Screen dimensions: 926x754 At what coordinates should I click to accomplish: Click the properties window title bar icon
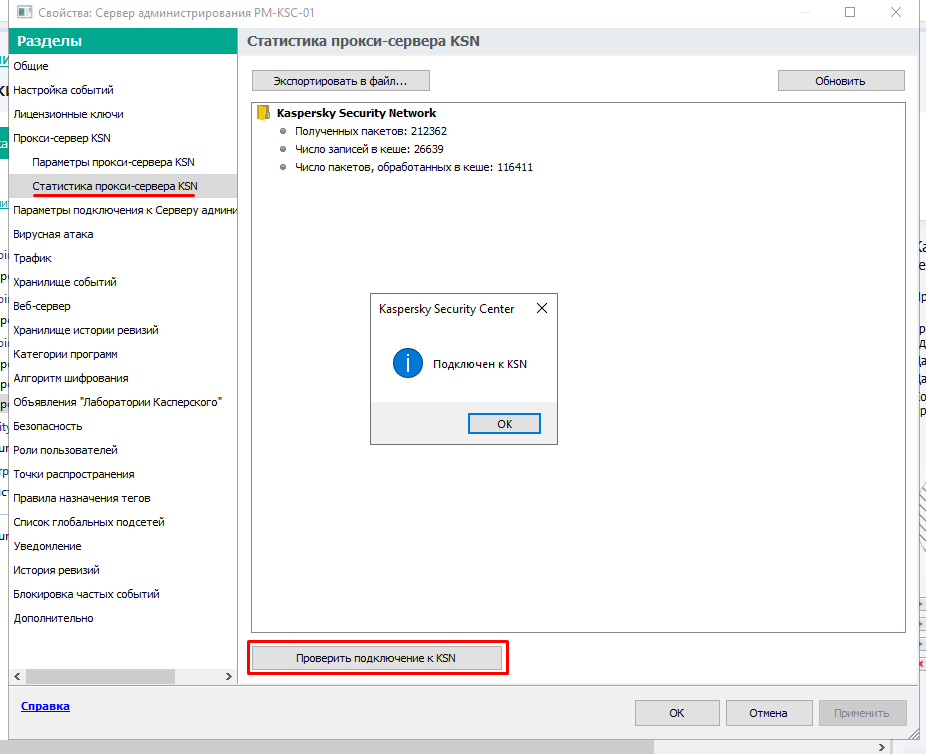(x=24, y=11)
